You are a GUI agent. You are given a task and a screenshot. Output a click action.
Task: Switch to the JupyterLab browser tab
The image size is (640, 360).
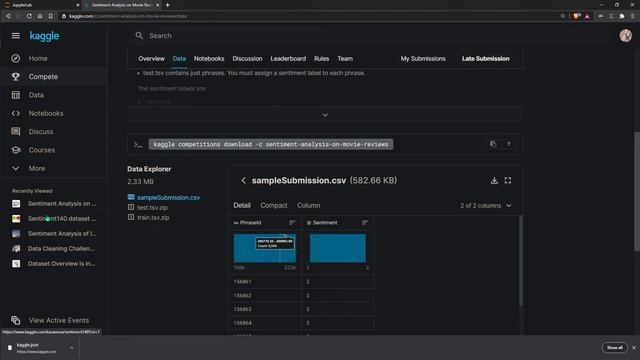(x=41, y=5)
